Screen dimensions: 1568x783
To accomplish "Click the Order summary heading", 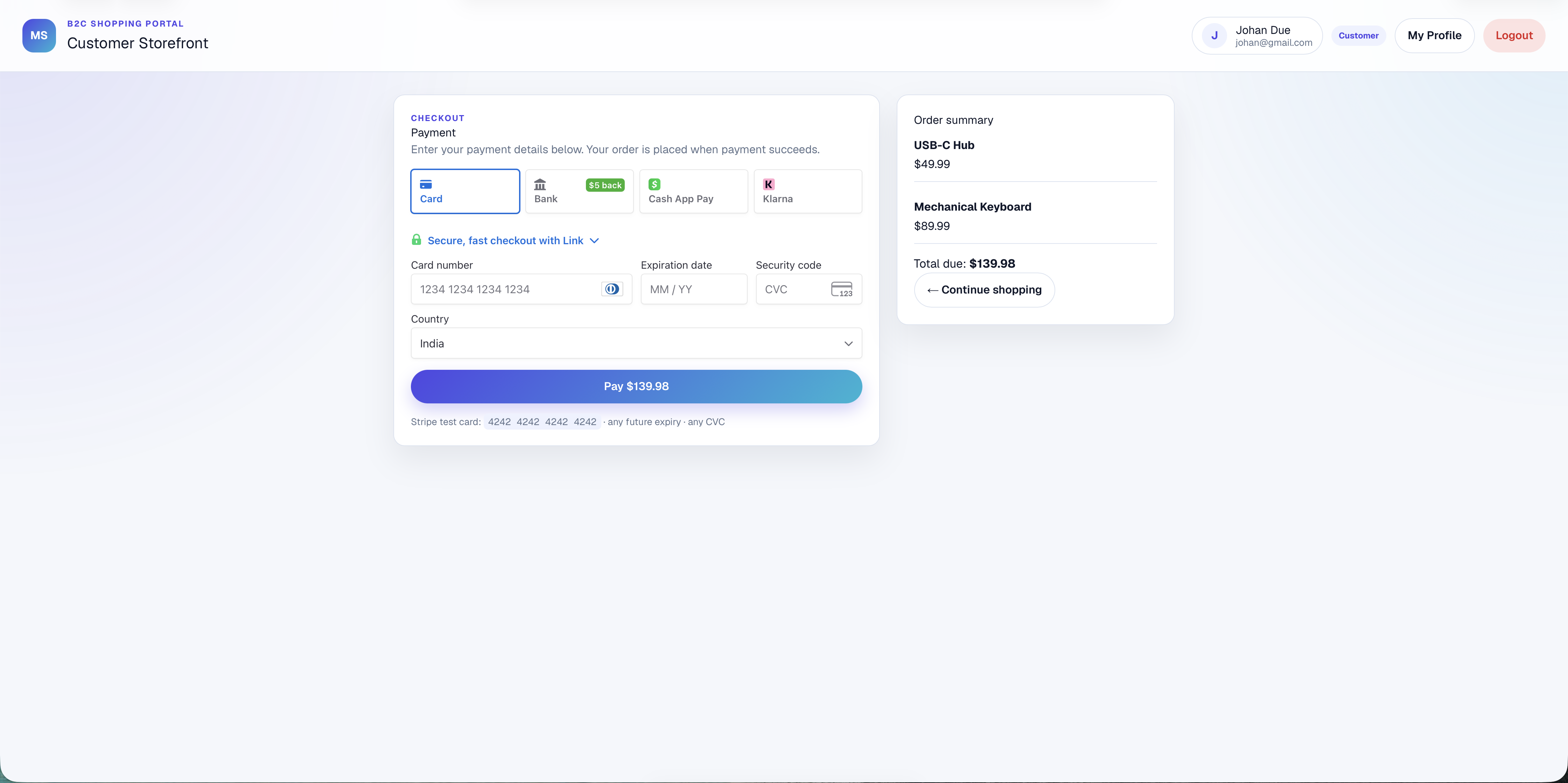I will 953,120.
